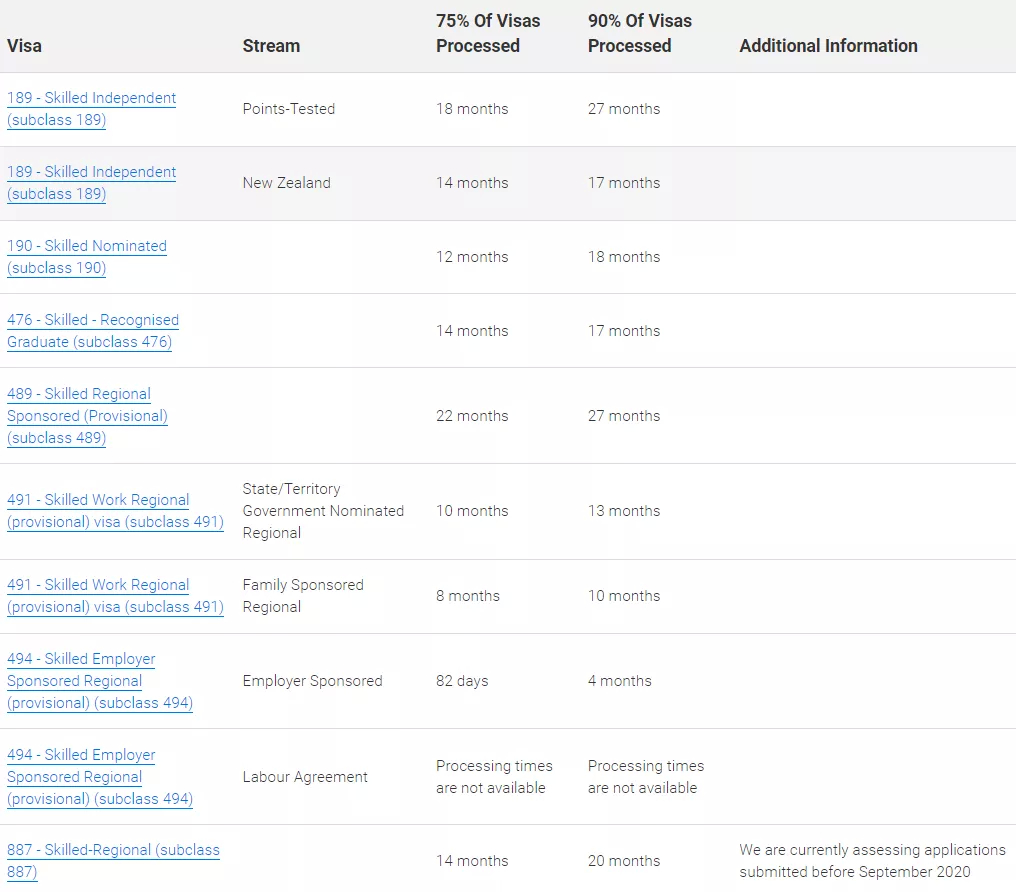Image resolution: width=1016 pixels, height=892 pixels.
Task: Select the Points-Tested stream cell
Action: tap(289, 109)
